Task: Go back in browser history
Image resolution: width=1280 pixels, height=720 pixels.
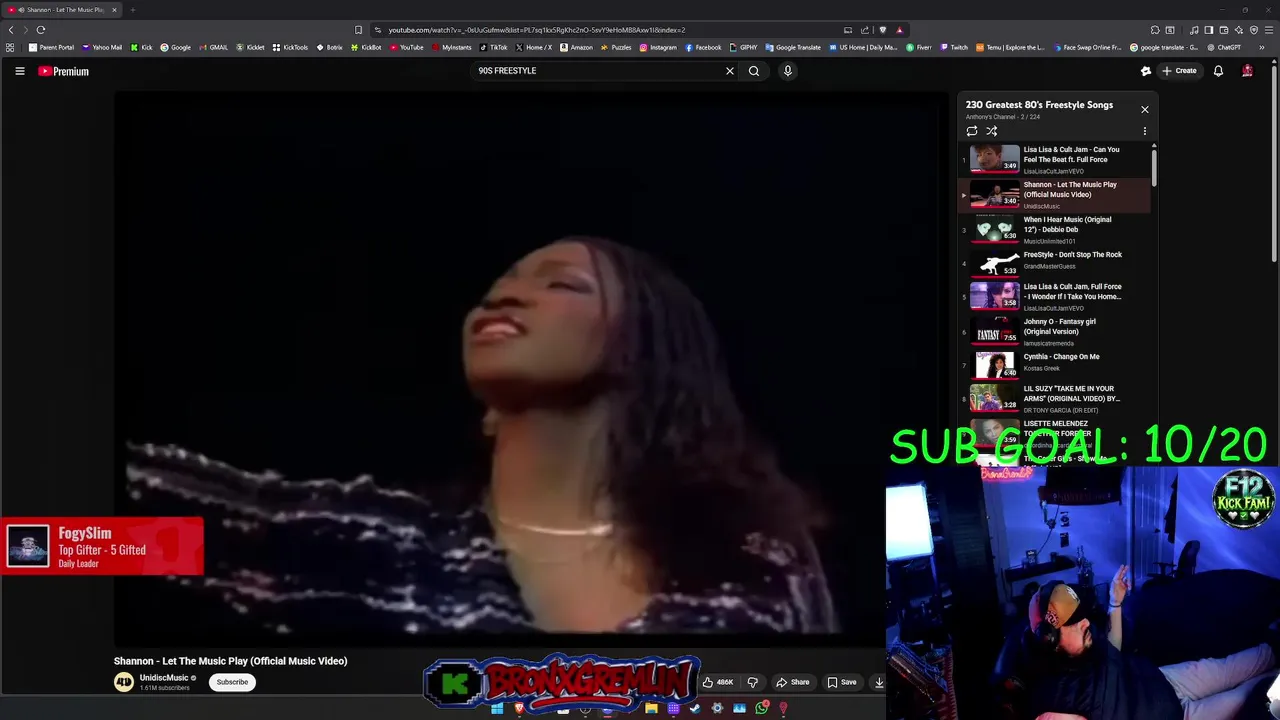Action: pos(11,30)
